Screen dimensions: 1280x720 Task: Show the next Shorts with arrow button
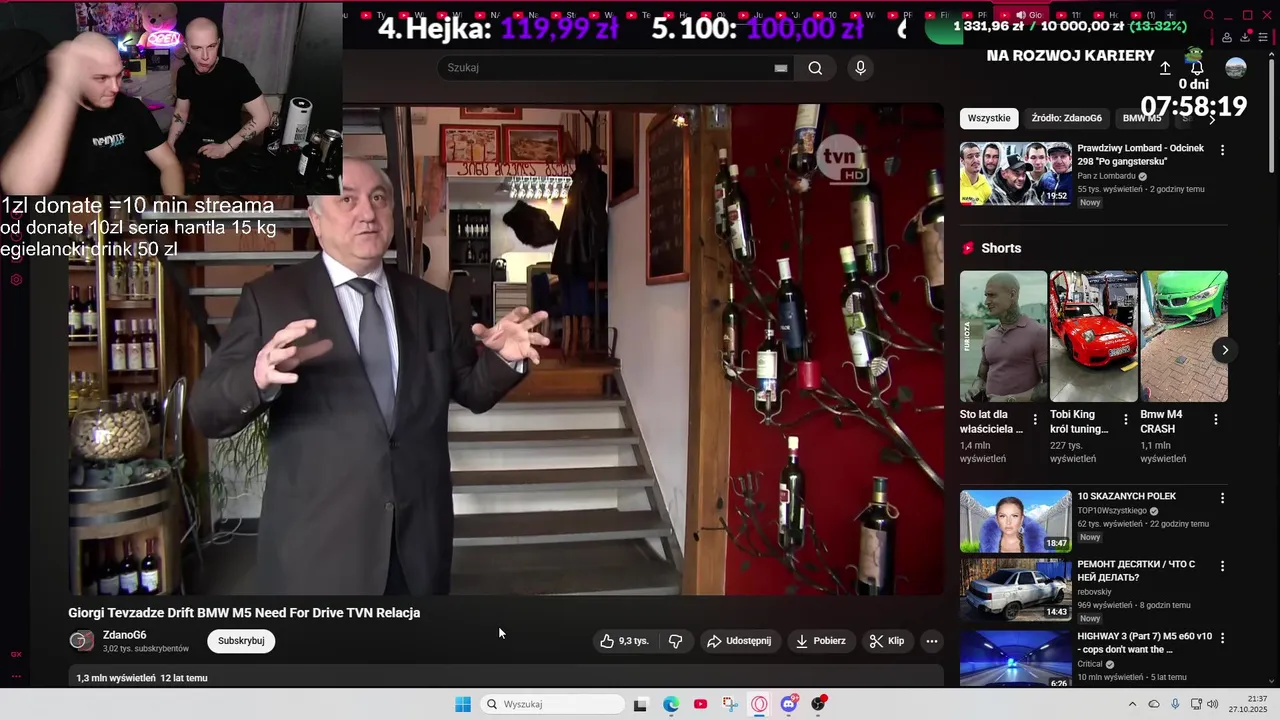click(1225, 350)
